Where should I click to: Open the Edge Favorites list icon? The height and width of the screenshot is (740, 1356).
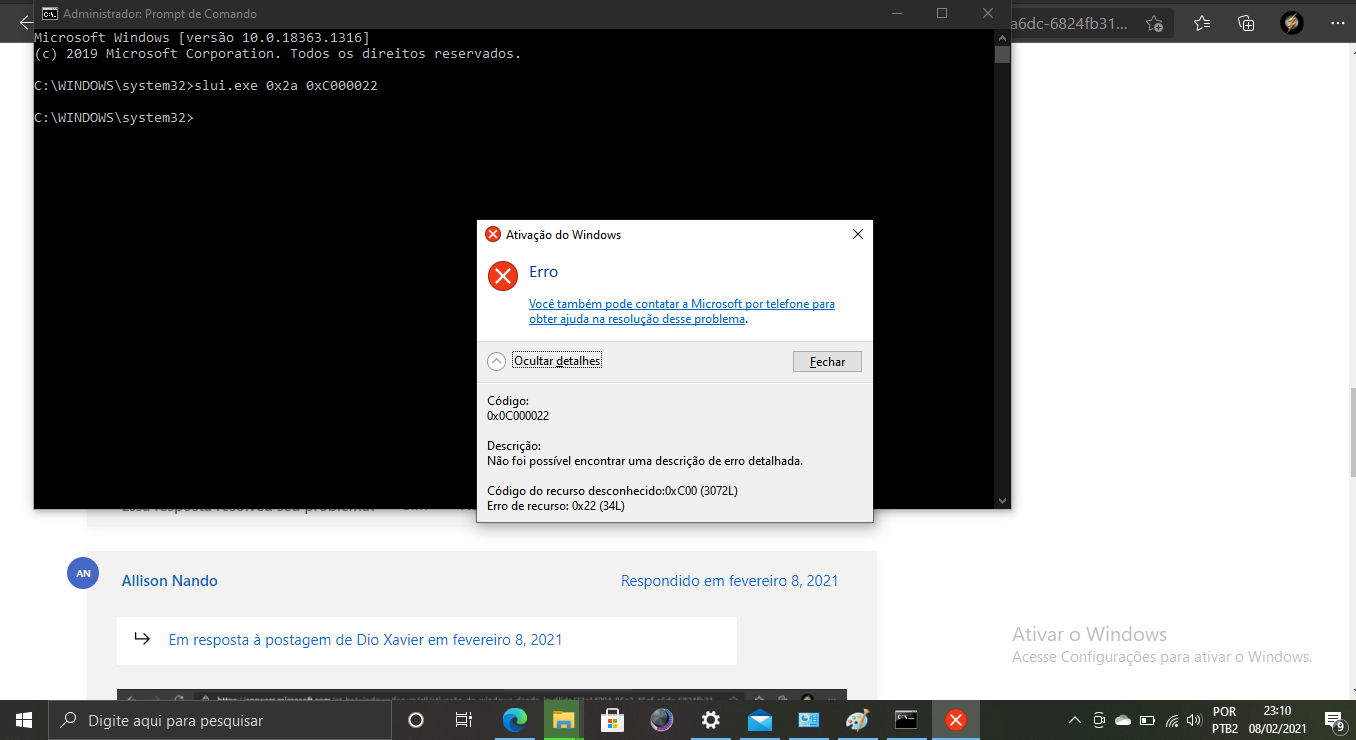coord(1202,23)
